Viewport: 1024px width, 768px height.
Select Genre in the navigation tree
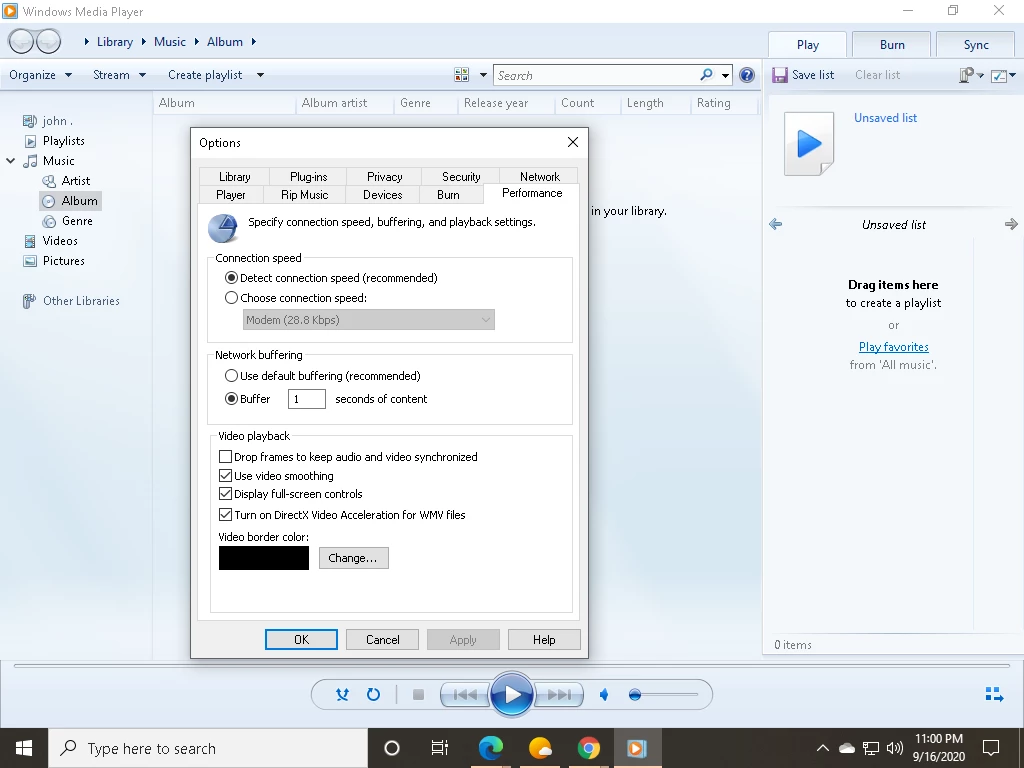pyautogui.click(x=77, y=221)
